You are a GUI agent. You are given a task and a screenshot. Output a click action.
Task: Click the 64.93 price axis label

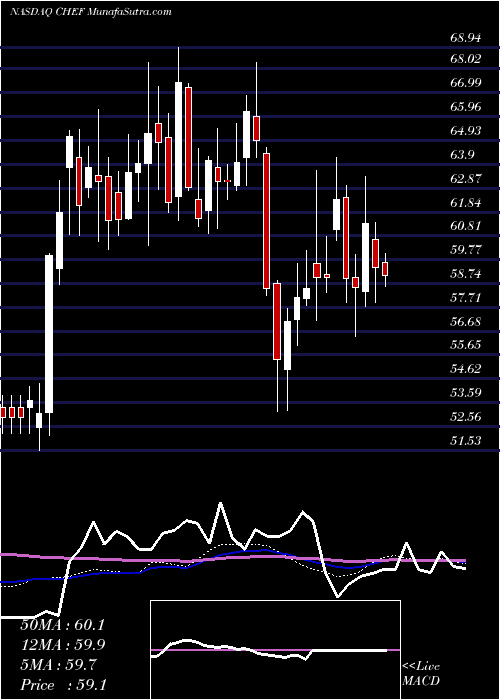point(466,131)
